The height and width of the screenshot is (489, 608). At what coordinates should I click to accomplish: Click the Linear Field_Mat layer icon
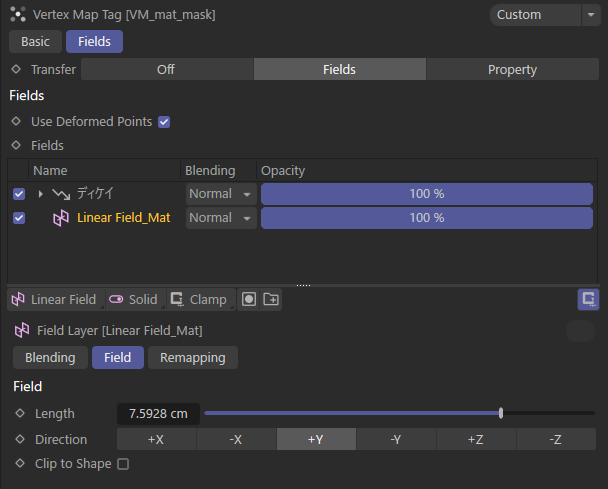point(61,218)
